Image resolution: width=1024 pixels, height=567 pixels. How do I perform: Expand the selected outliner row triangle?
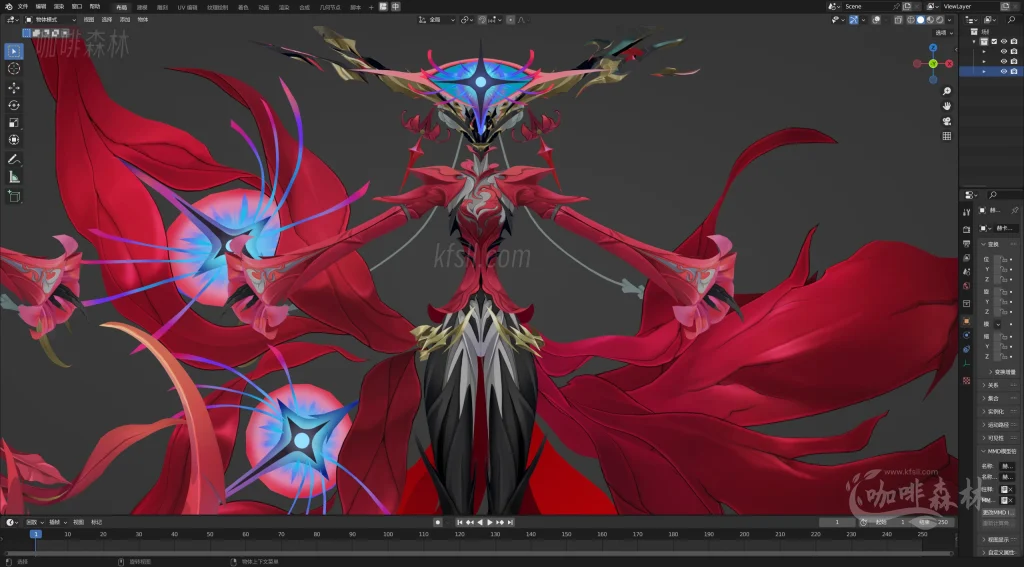984,71
